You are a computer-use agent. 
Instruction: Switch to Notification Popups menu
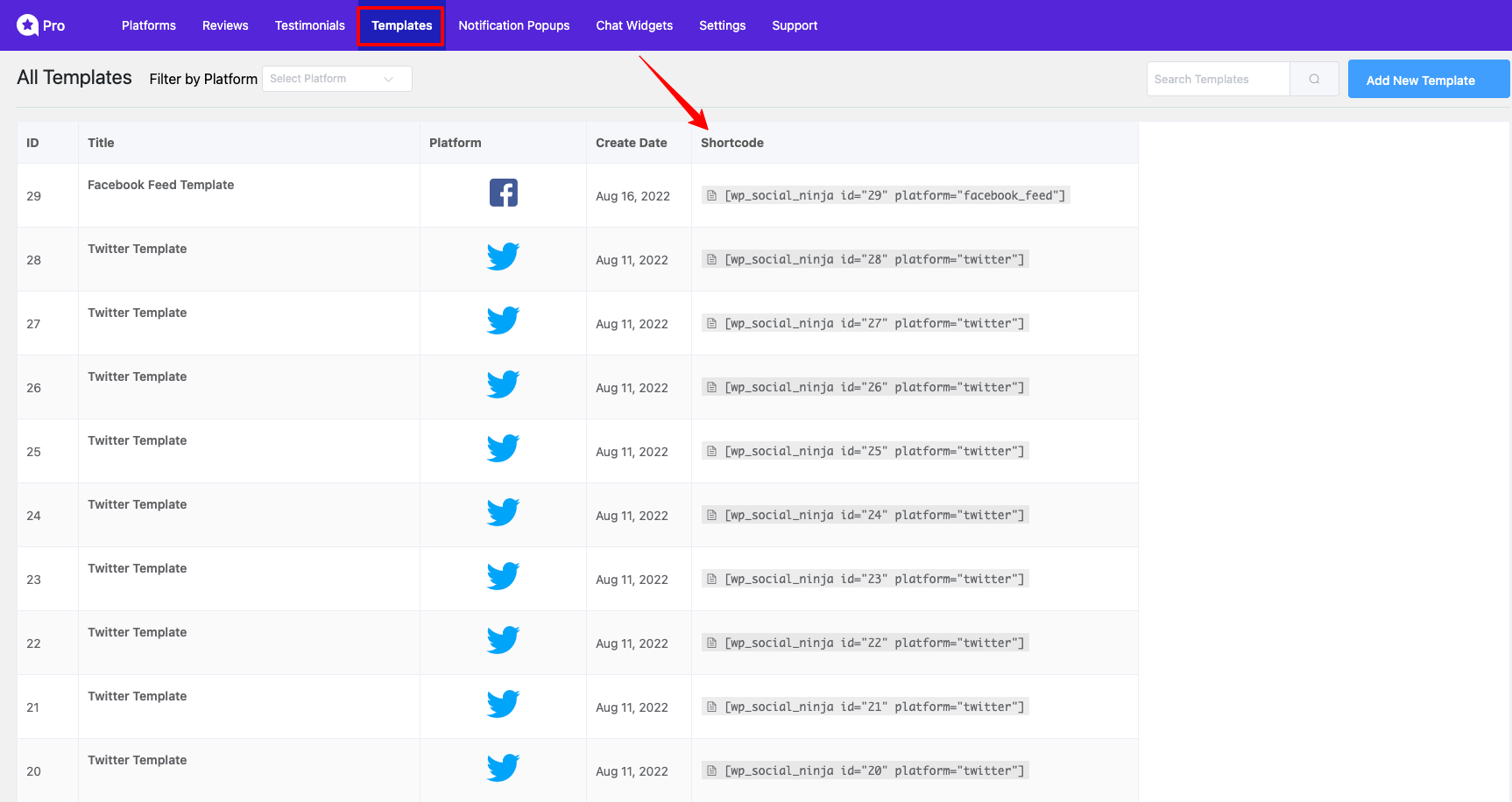513,25
